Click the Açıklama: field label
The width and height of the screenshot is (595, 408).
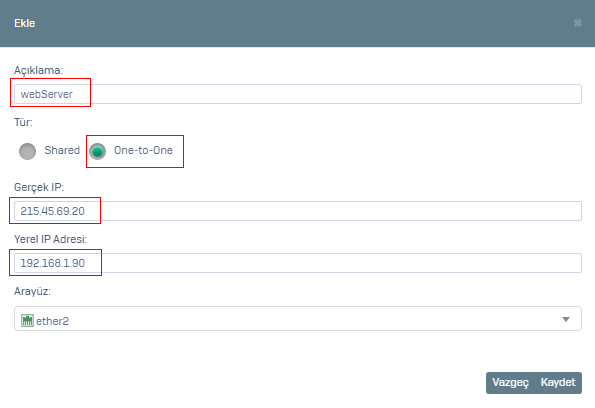[38, 71]
